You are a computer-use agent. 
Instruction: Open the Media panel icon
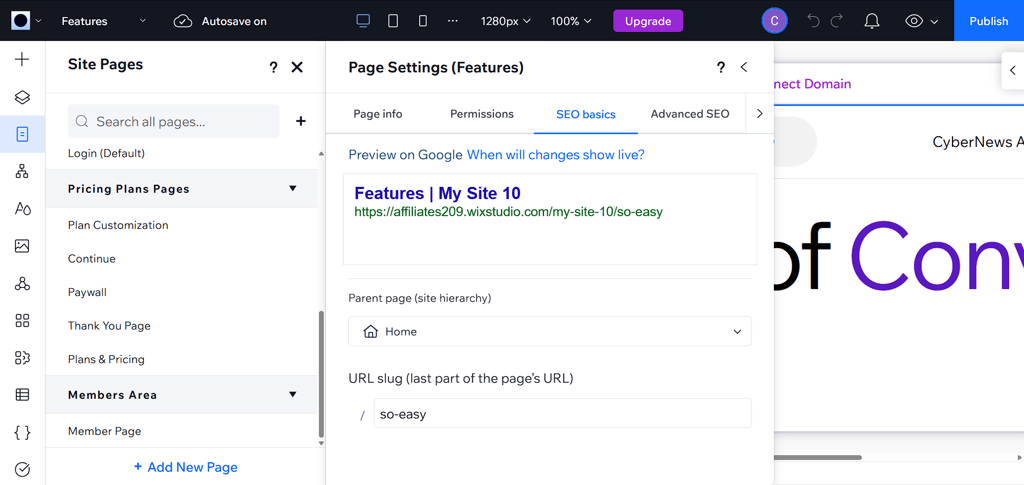click(22, 246)
